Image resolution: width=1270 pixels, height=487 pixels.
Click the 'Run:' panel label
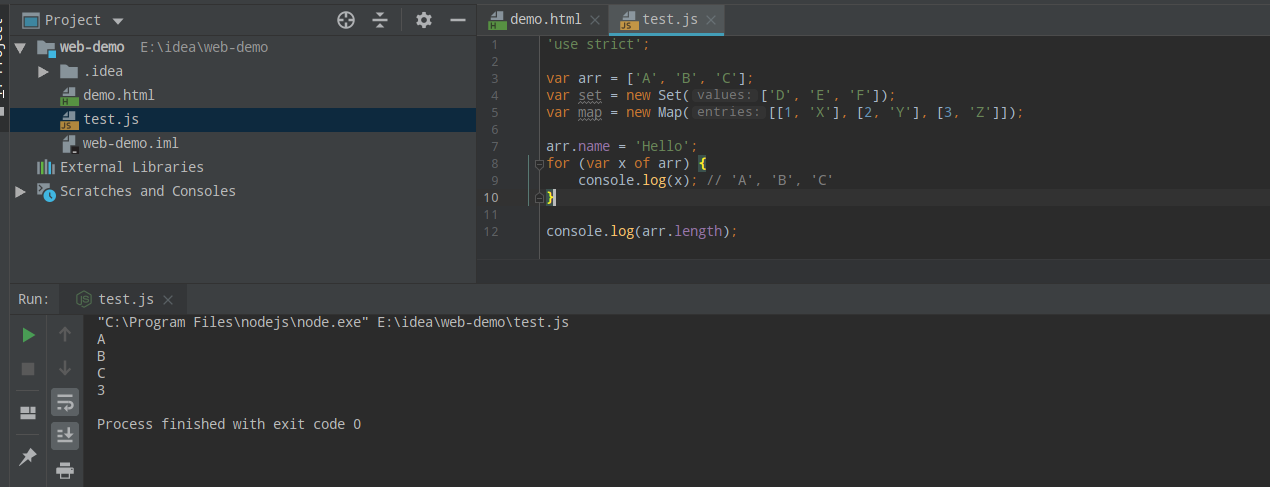(33, 299)
